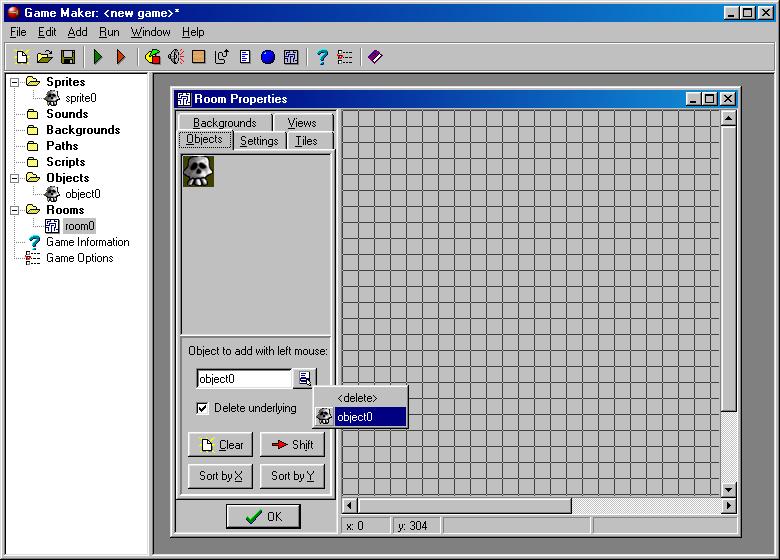This screenshot has height=560, width=780.
Task: Add a sprite using Pacman icon
Action: (152, 57)
